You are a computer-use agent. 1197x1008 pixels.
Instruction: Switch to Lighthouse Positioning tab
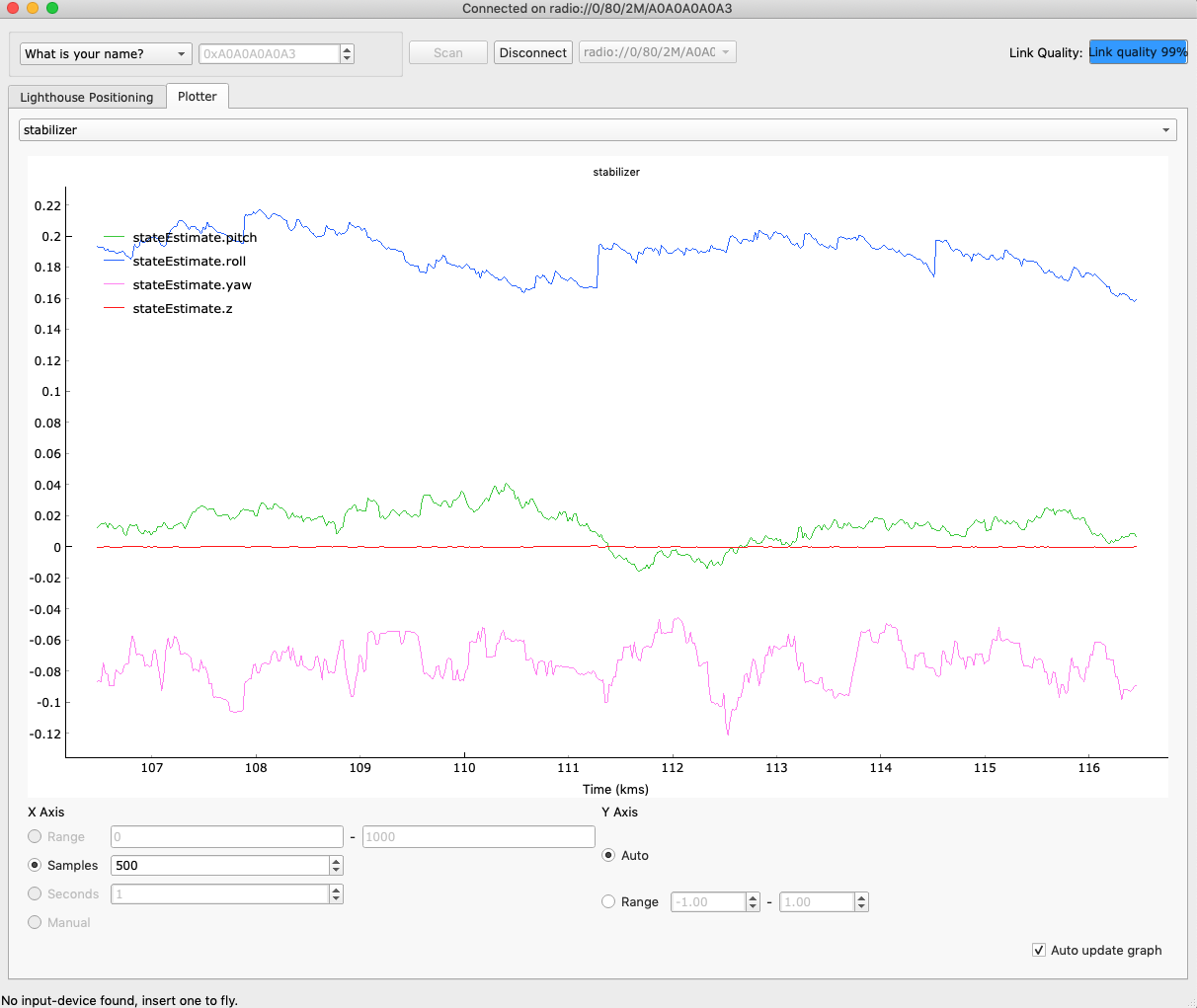point(86,97)
